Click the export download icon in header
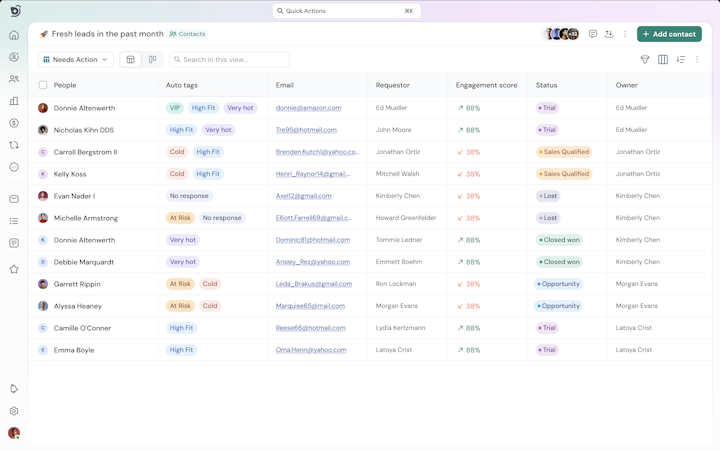The image size is (720, 450). (609, 34)
